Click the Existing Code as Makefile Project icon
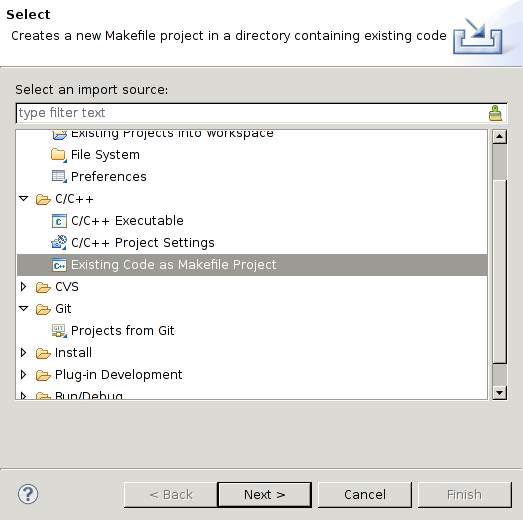523x520 pixels. point(59,265)
